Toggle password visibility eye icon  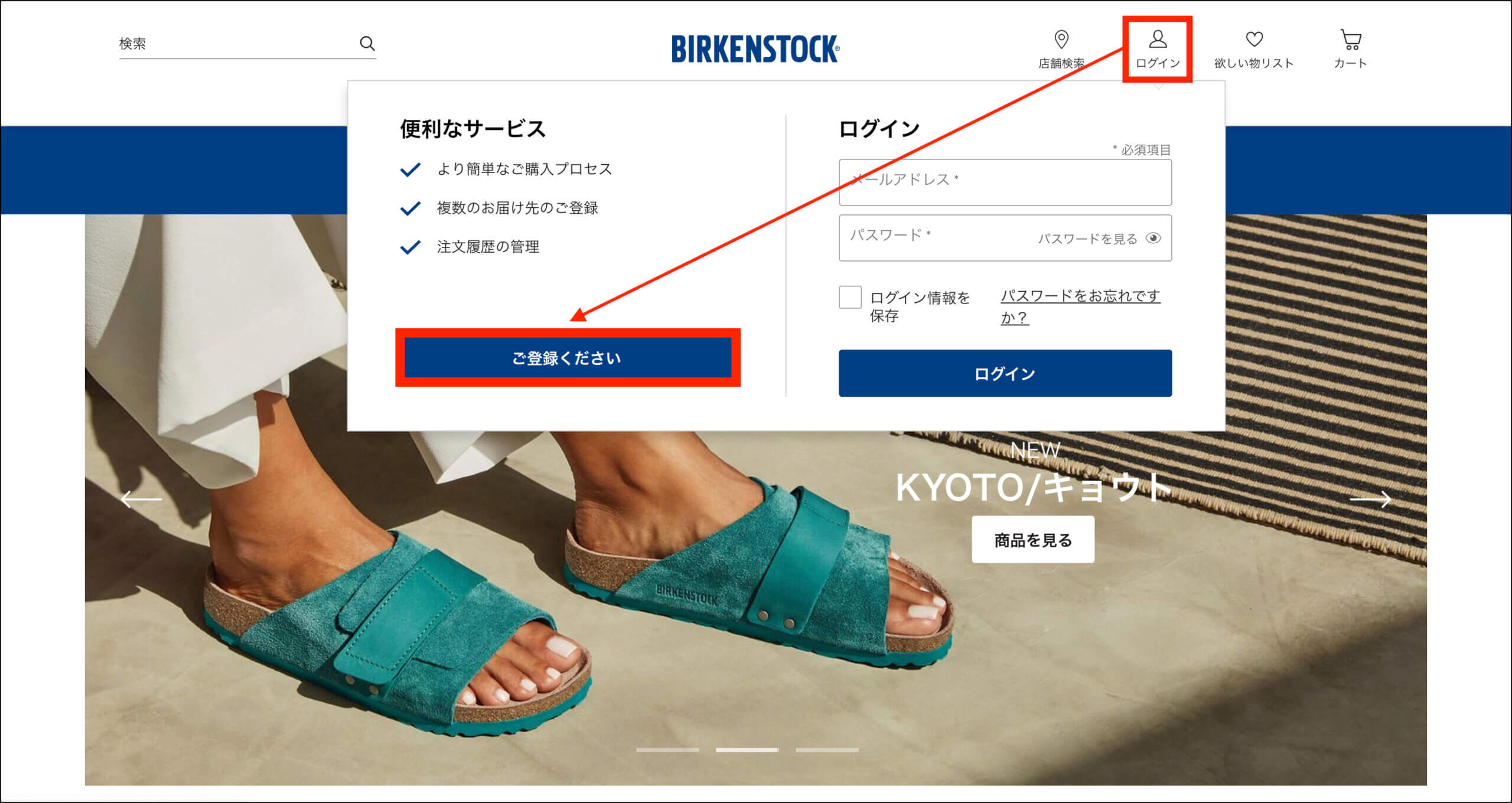[x=1153, y=238]
